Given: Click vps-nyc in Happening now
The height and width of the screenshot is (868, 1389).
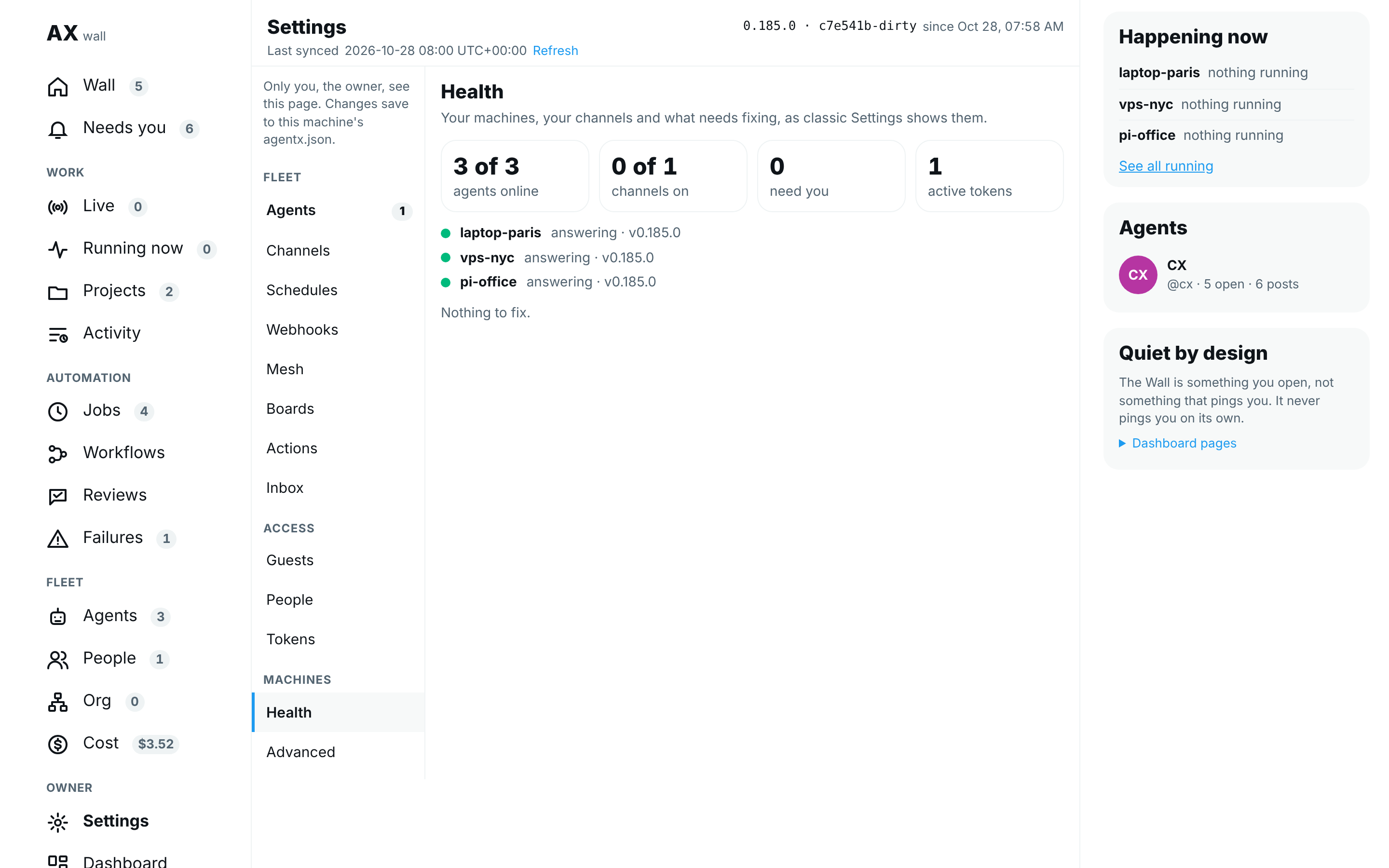Looking at the screenshot, I should point(1145,105).
